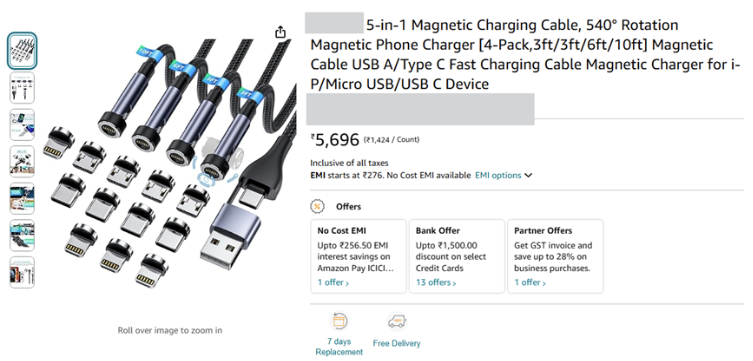Select the fourth product thumbnail
Viewport: 753px width, 361px height.
point(22,161)
